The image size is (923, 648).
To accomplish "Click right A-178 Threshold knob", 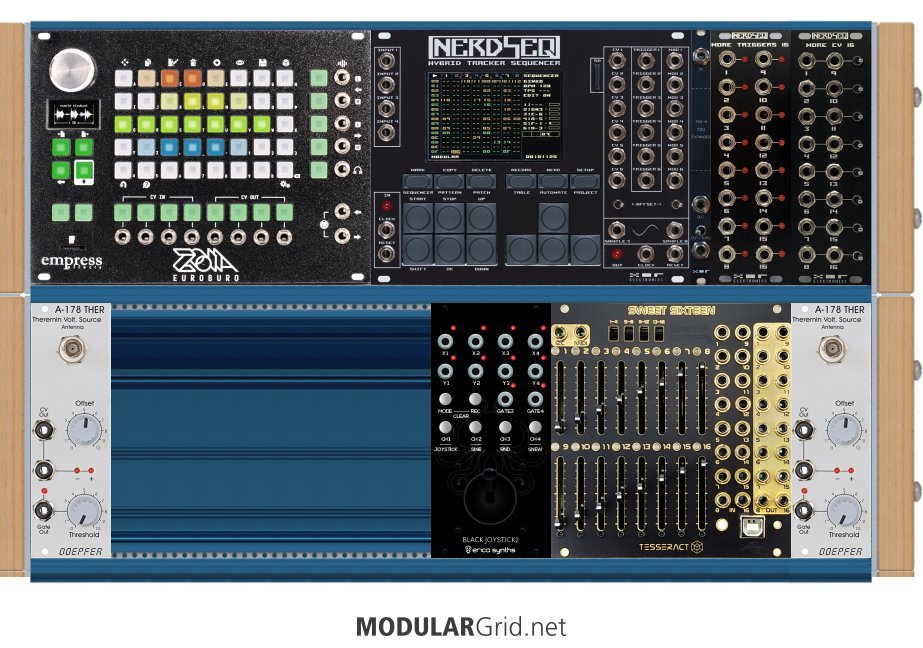I will [844, 510].
